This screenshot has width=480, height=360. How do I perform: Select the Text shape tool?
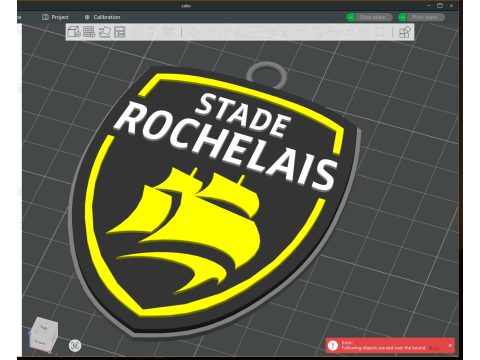(x=317, y=32)
